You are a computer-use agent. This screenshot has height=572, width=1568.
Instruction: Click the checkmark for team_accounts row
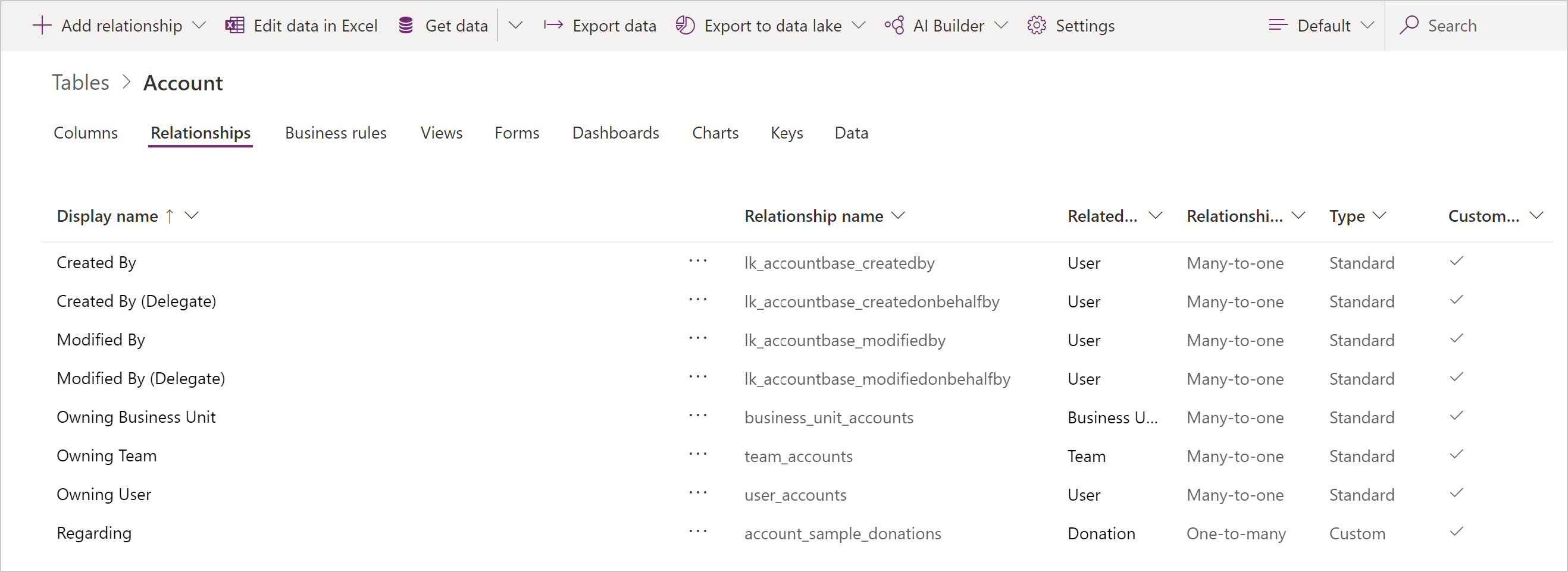pyautogui.click(x=1457, y=453)
